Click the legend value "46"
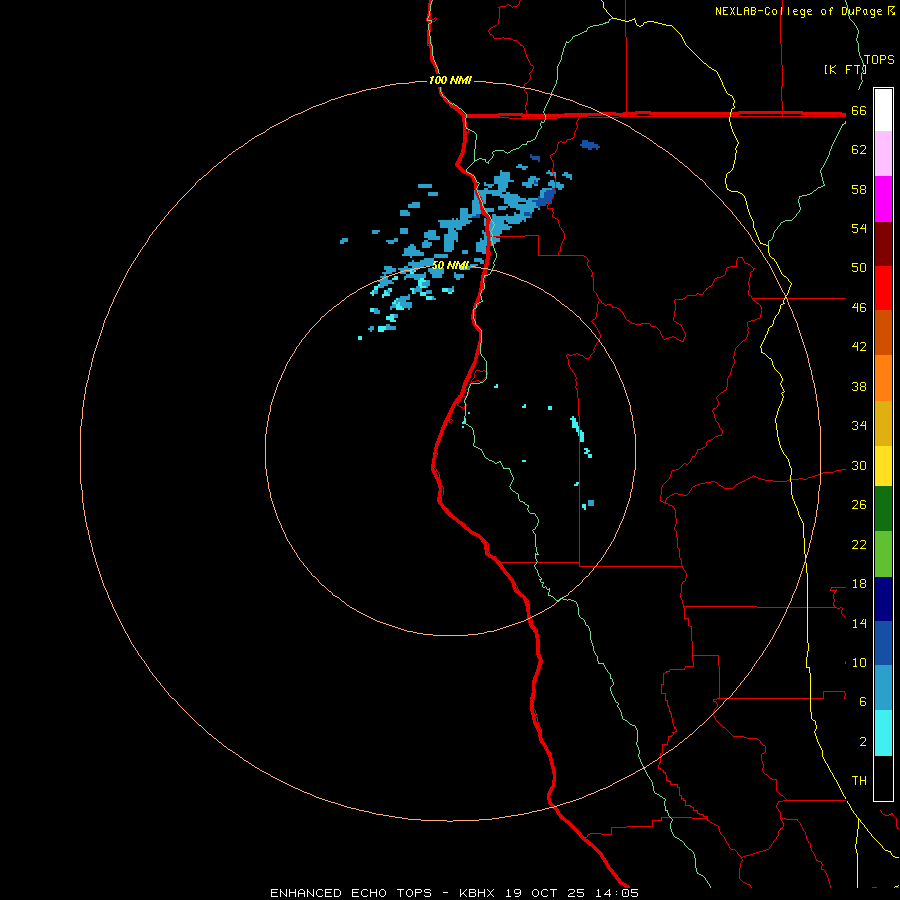The image size is (900, 900). 859,307
